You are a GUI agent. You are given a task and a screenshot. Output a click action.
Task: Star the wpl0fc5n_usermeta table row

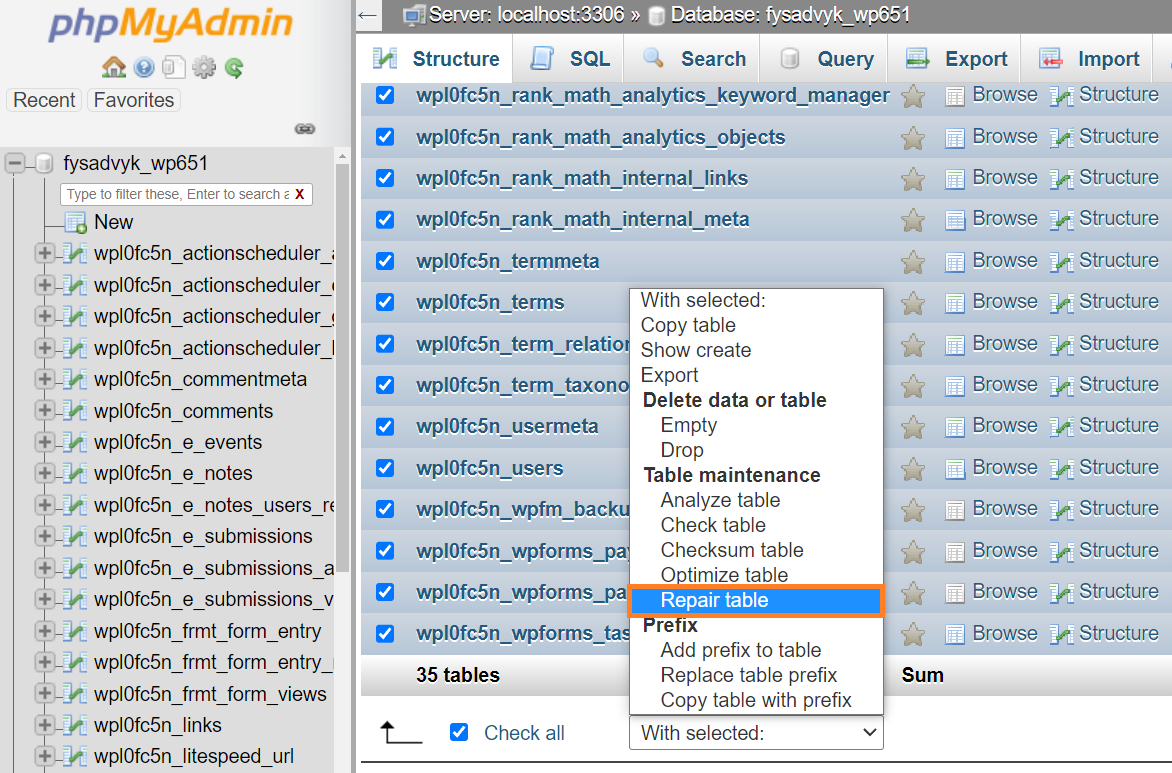coord(913,426)
